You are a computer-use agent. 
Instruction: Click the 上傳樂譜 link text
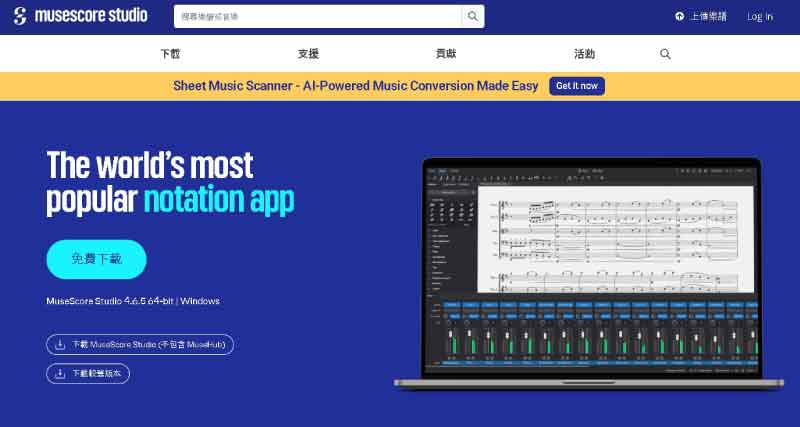(x=709, y=17)
